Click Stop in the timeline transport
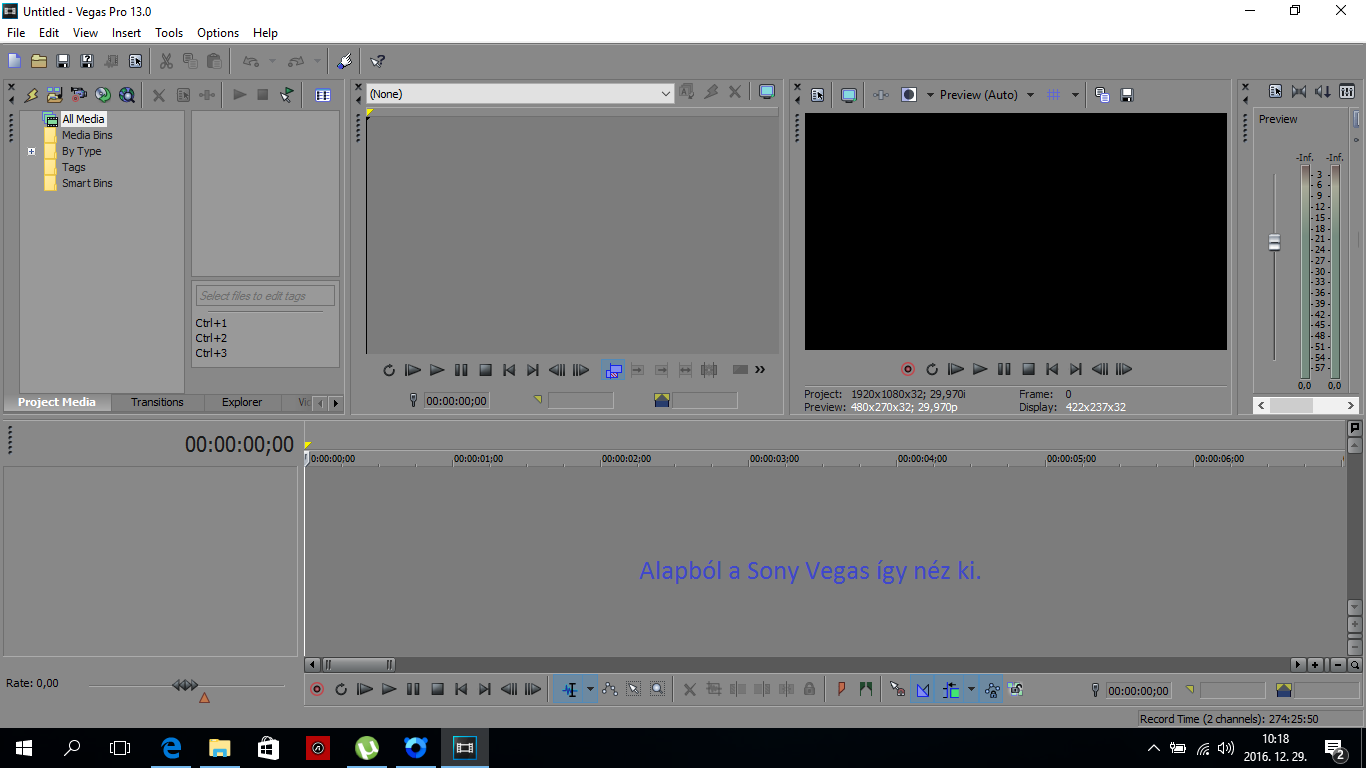The image size is (1366, 768). tap(437, 689)
